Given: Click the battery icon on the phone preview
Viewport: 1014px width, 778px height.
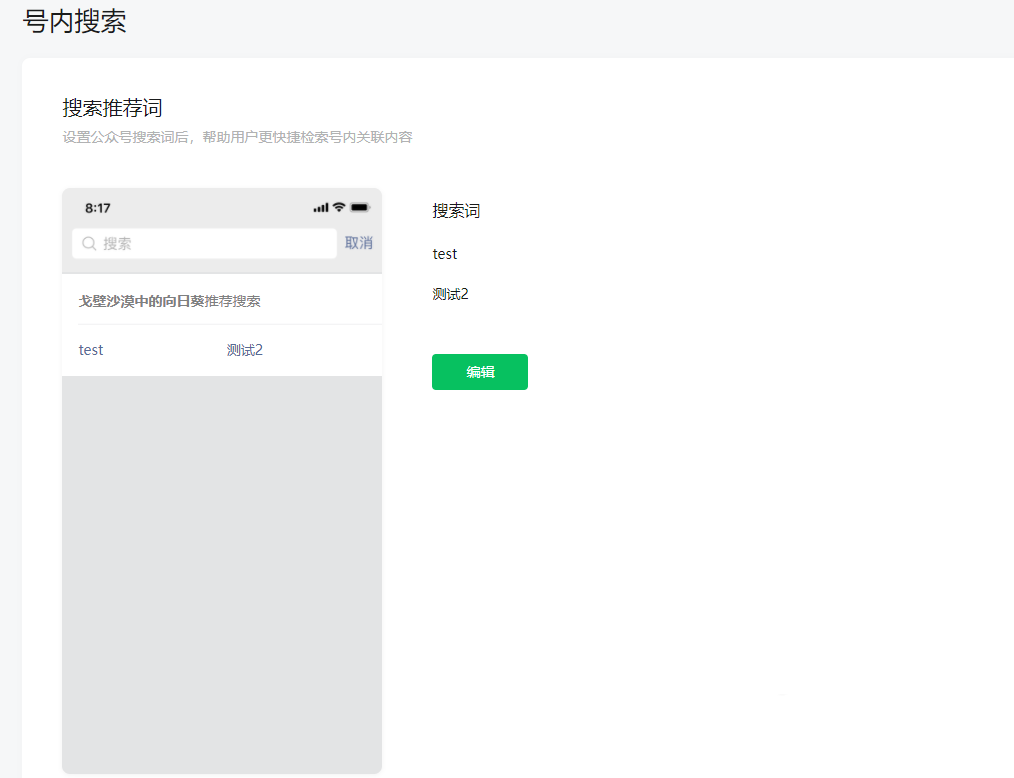Looking at the screenshot, I should [357, 206].
